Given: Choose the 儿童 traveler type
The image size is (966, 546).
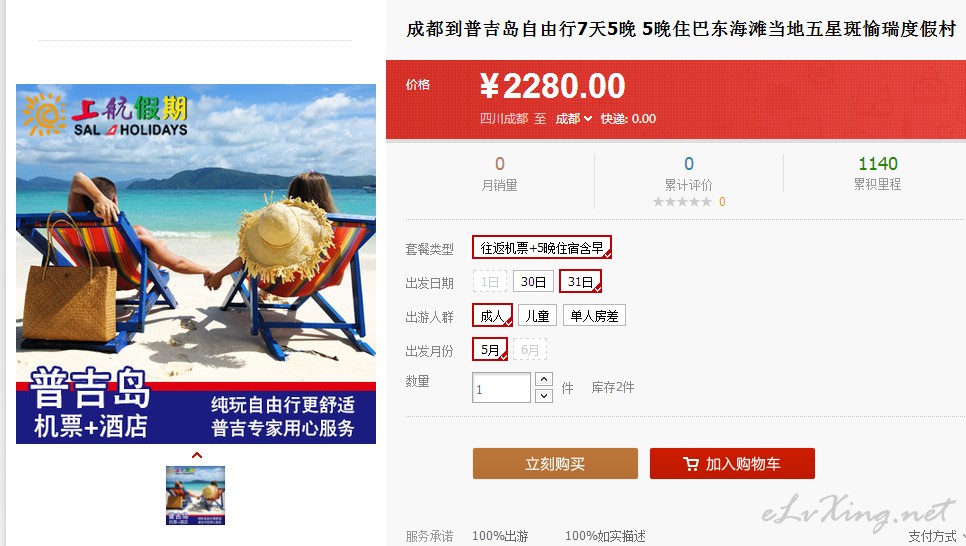Looking at the screenshot, I should (x=537, y=316).
